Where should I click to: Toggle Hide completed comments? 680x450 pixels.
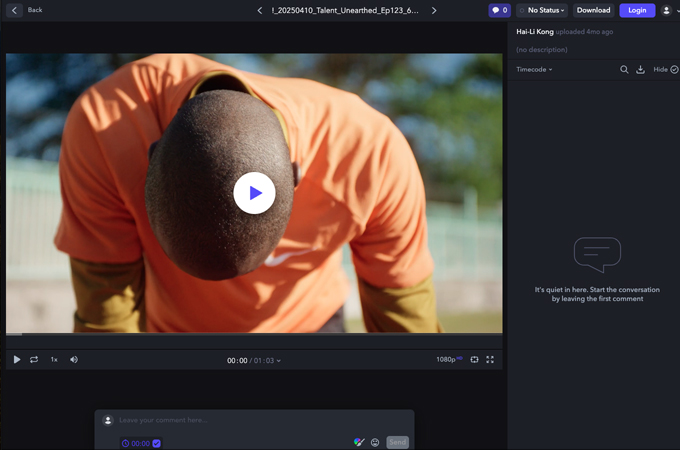(x=666, y=69)
